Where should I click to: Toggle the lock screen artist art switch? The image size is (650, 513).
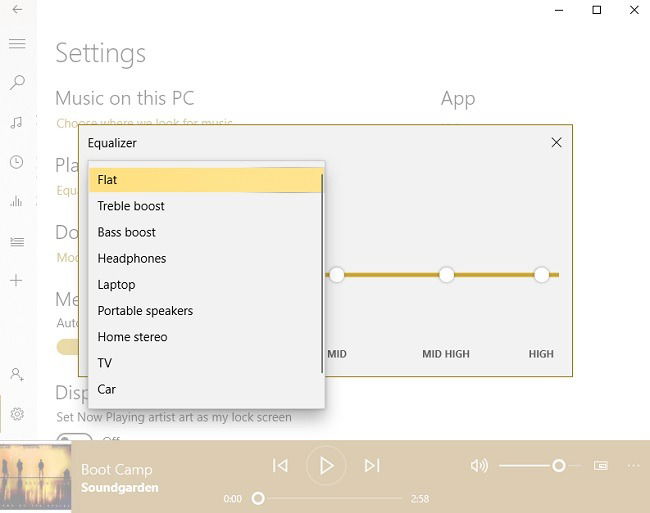click(74, 437)
